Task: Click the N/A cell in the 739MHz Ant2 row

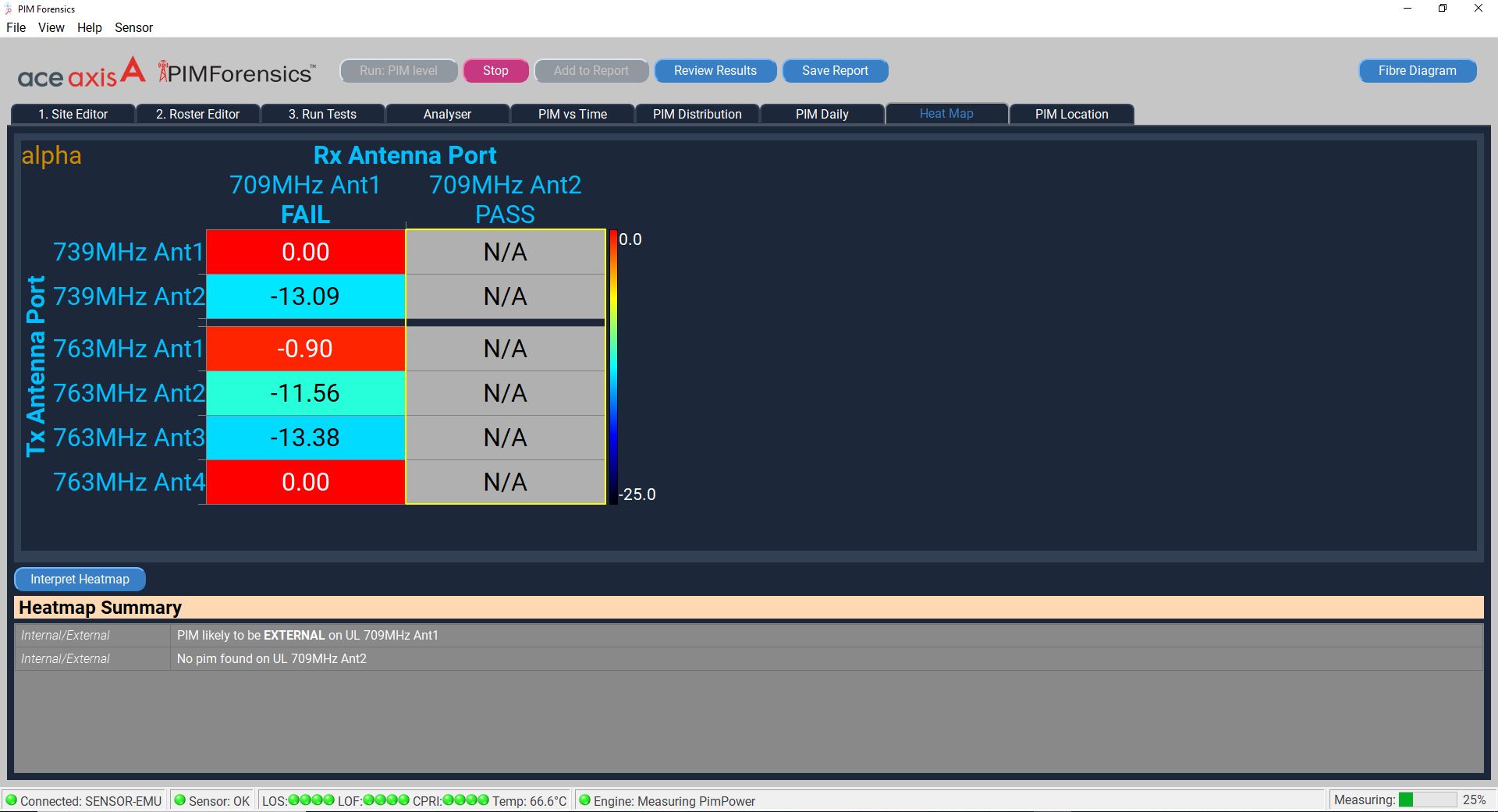Action: click(x=506, y=296)
